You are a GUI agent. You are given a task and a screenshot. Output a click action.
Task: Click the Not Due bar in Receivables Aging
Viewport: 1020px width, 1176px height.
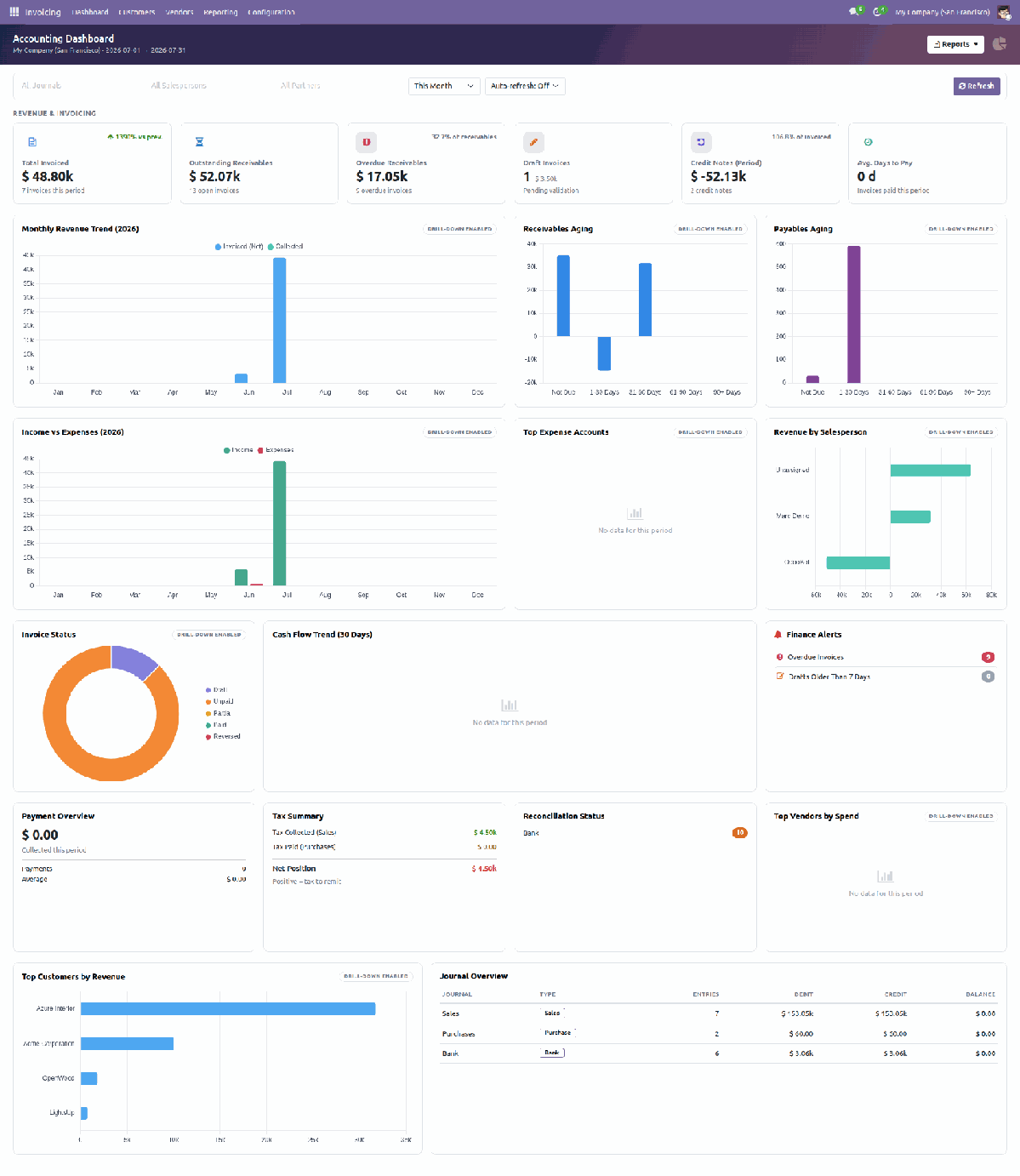[563, 296]
